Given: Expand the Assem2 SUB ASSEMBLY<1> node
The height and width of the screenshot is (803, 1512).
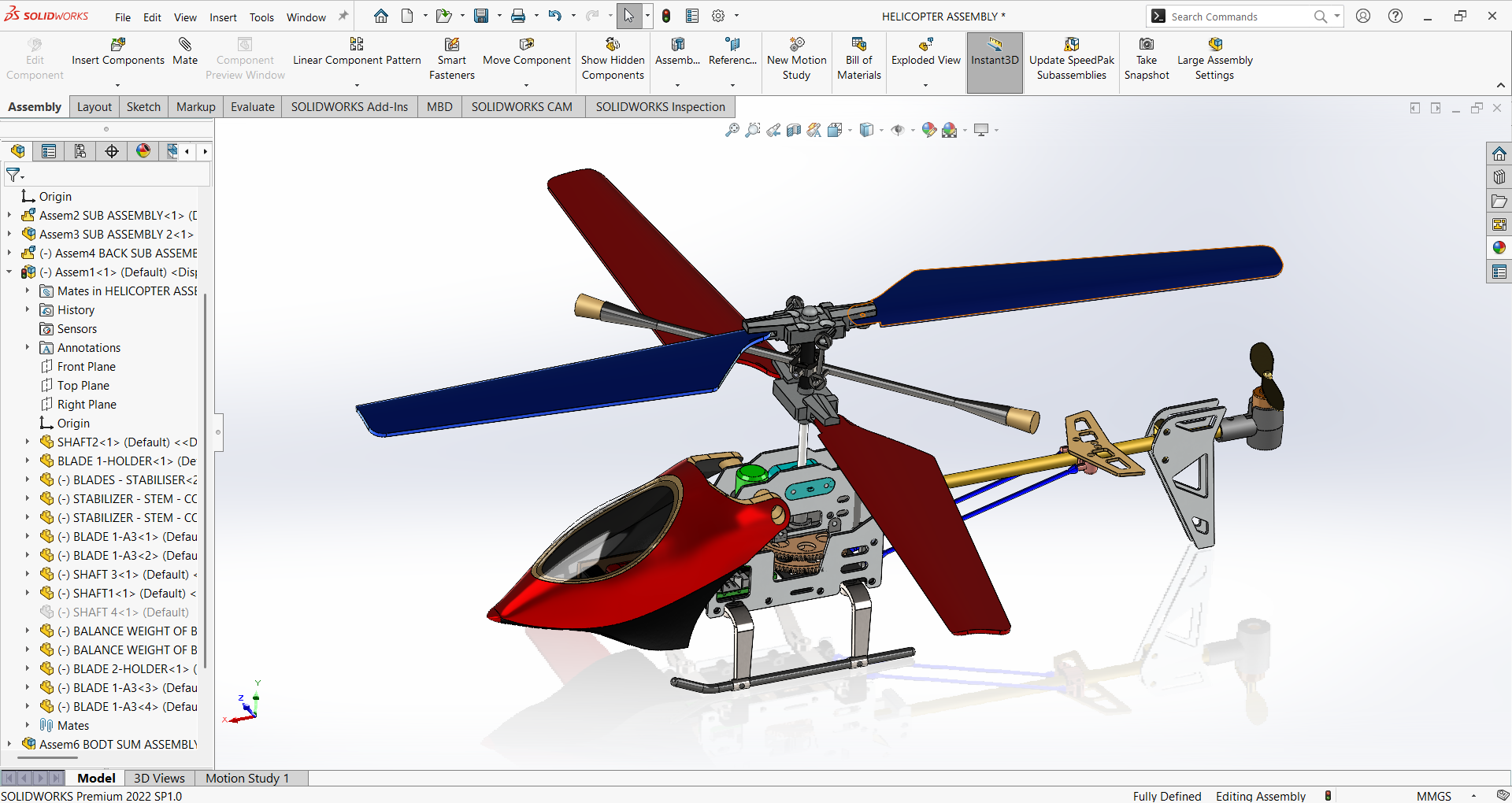Looking at the screenshot, I should click(x=9, y=215).
